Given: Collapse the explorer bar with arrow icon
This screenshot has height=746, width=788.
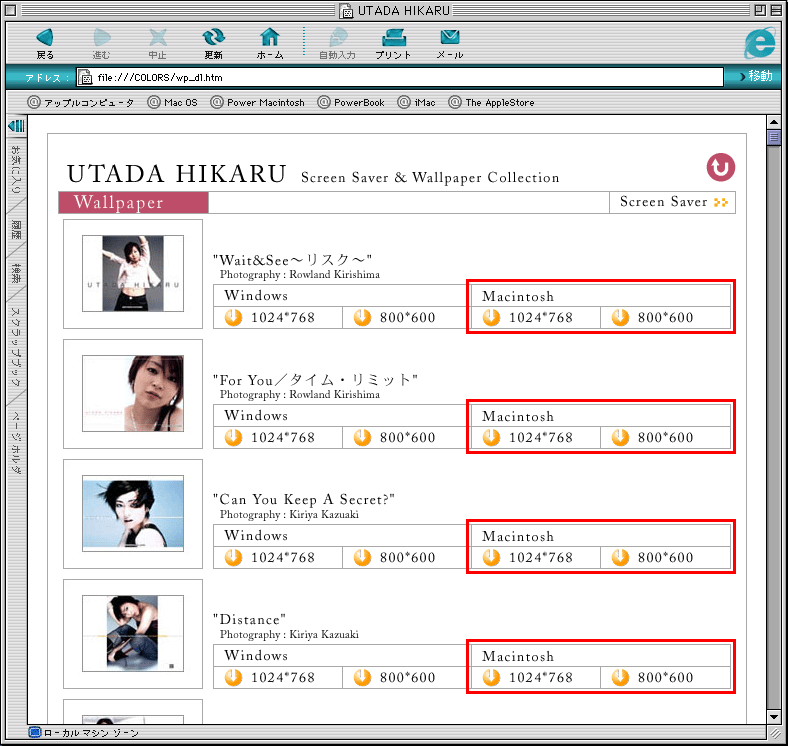Looking at the screenshot, I should click(x=16, y=126).
